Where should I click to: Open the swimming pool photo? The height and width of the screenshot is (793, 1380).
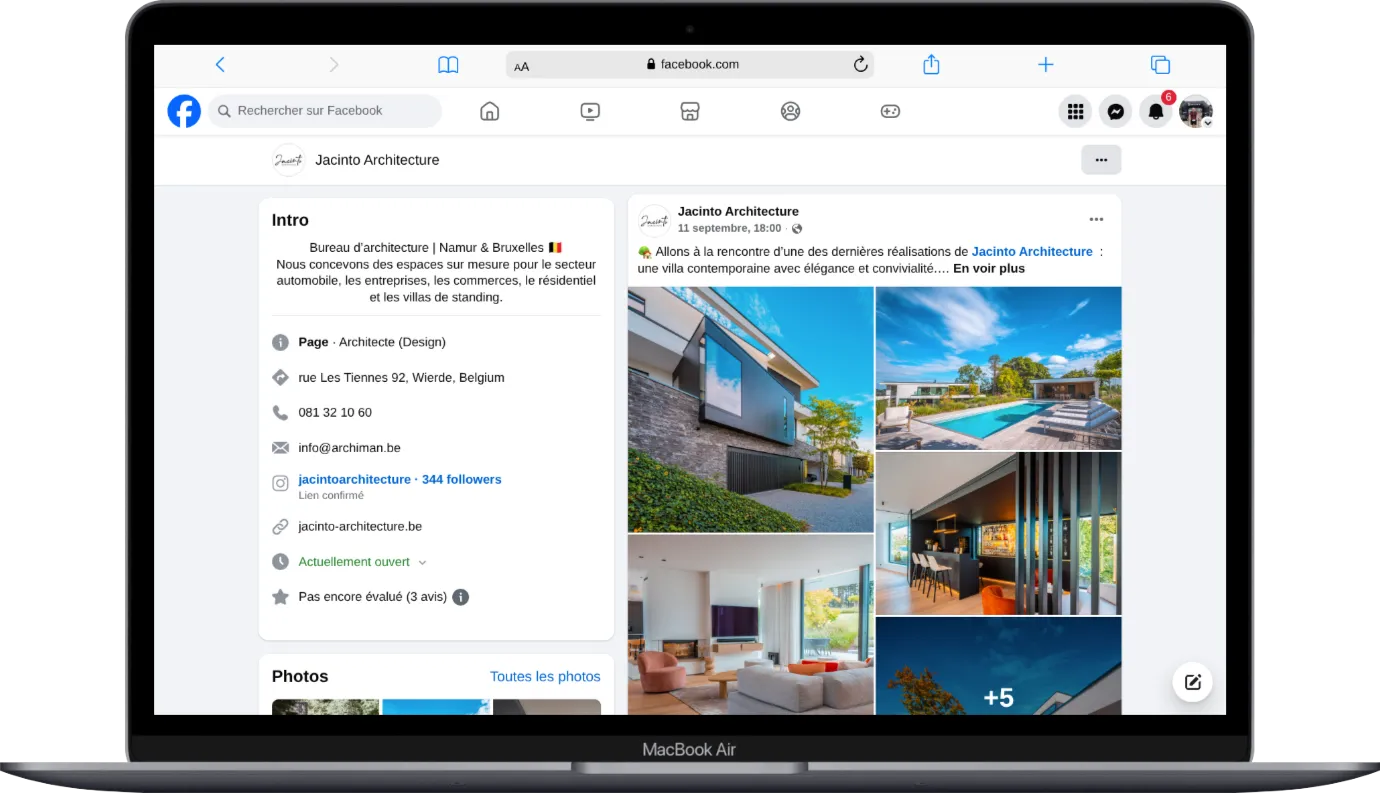point(999,368)
